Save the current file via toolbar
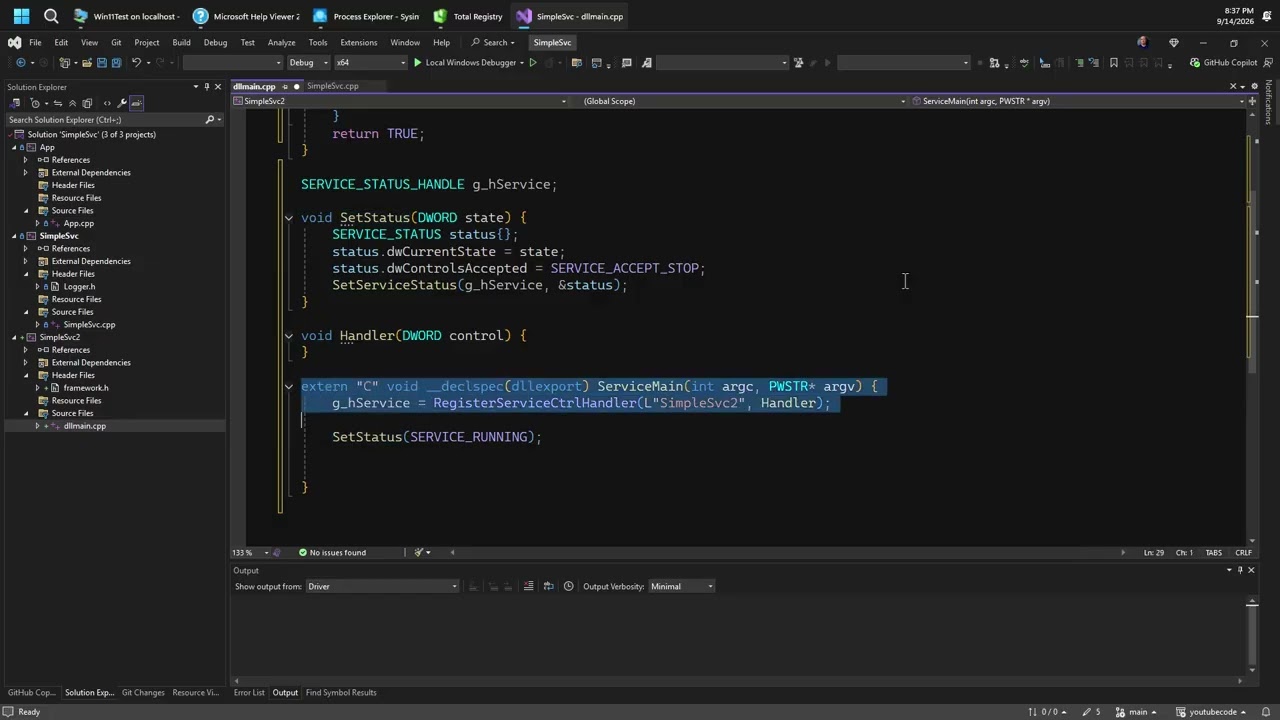Viewport: 1280px width, 720px height. [101, 63]
